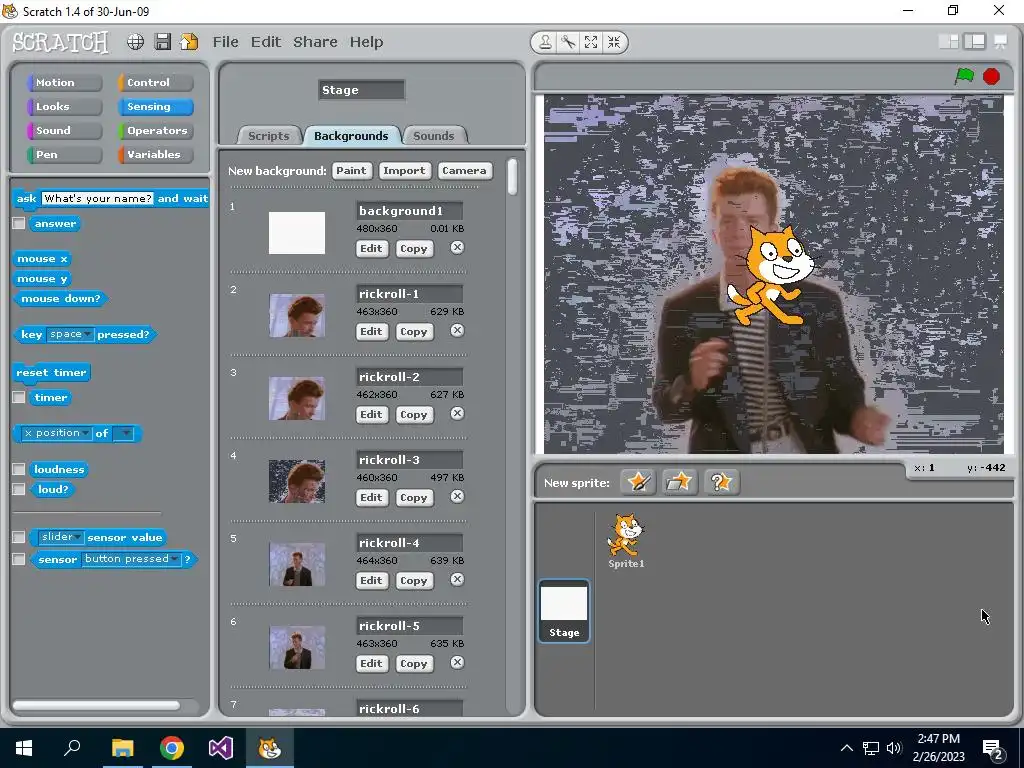Toggle the slider sensor value checkbox
1024x768 pixels.
point(19,537)
